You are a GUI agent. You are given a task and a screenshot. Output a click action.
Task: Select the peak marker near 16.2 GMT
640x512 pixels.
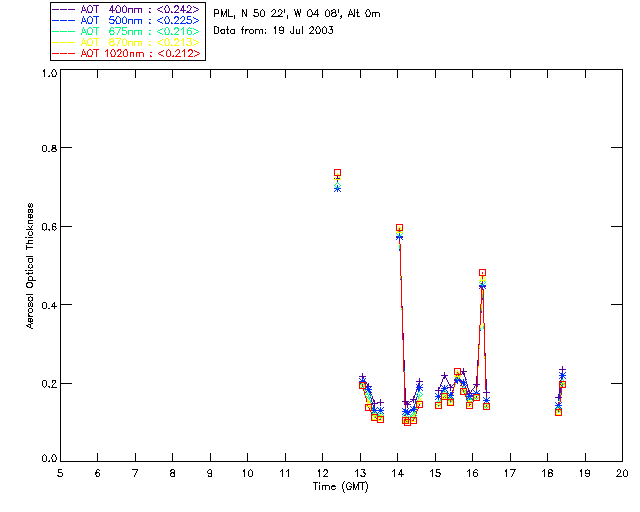[x=482, y=273]
